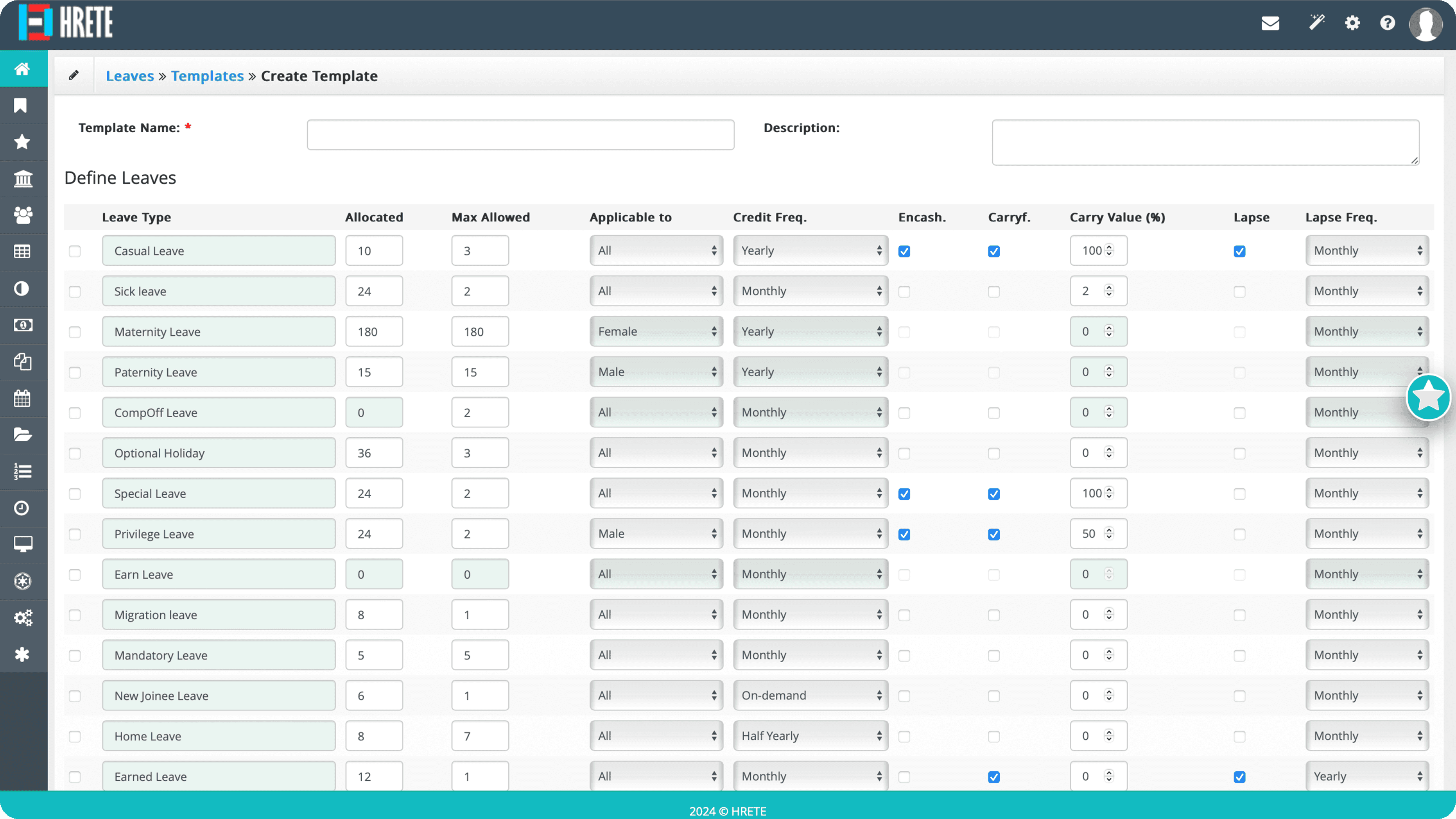The width and height of the screenshot is (1456, 819).
Task: Click the Carry Value stepper for Privilege Leave
Action: point(1109,533)
